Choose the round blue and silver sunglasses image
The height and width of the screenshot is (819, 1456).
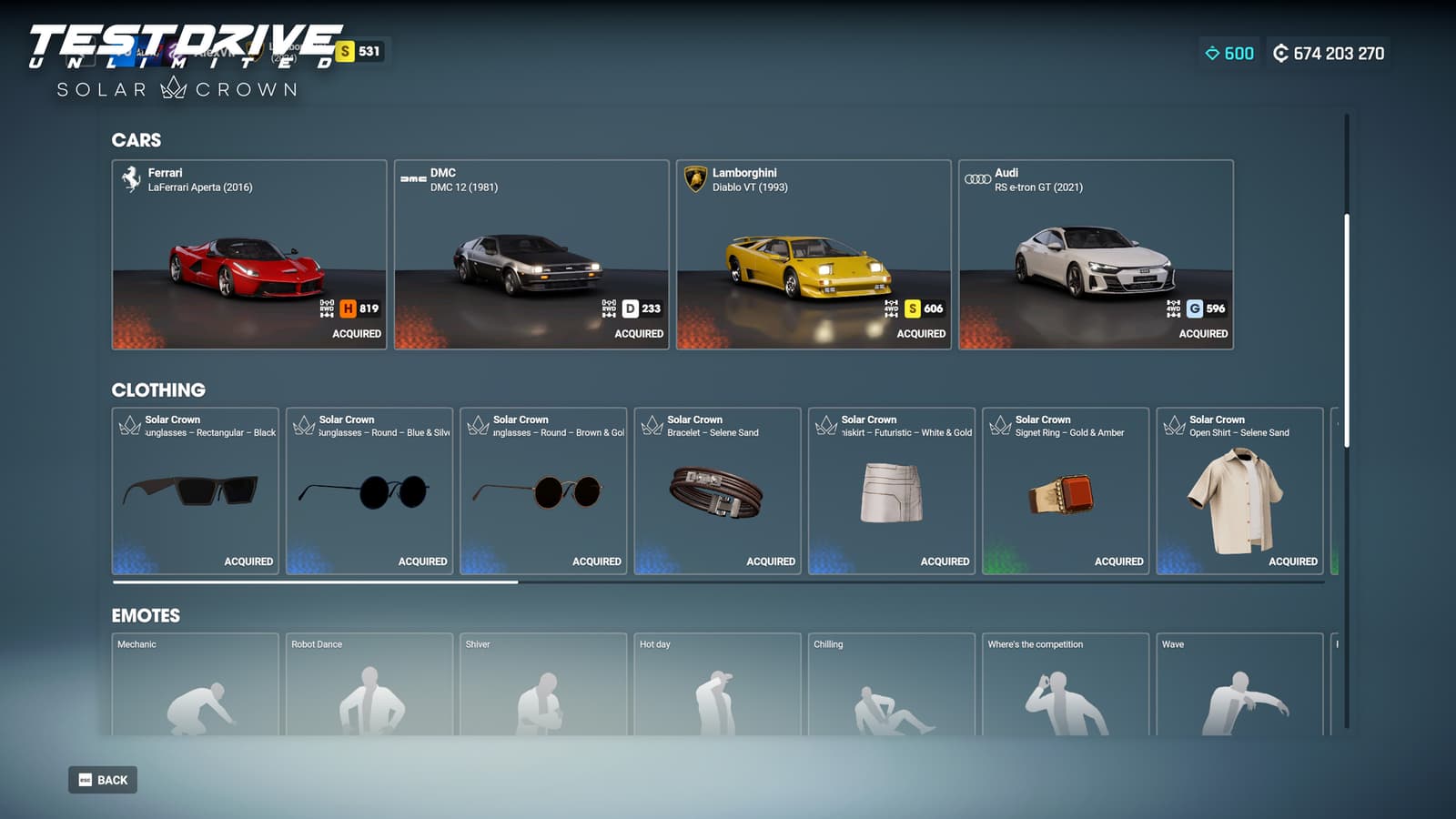click(364, 491)
